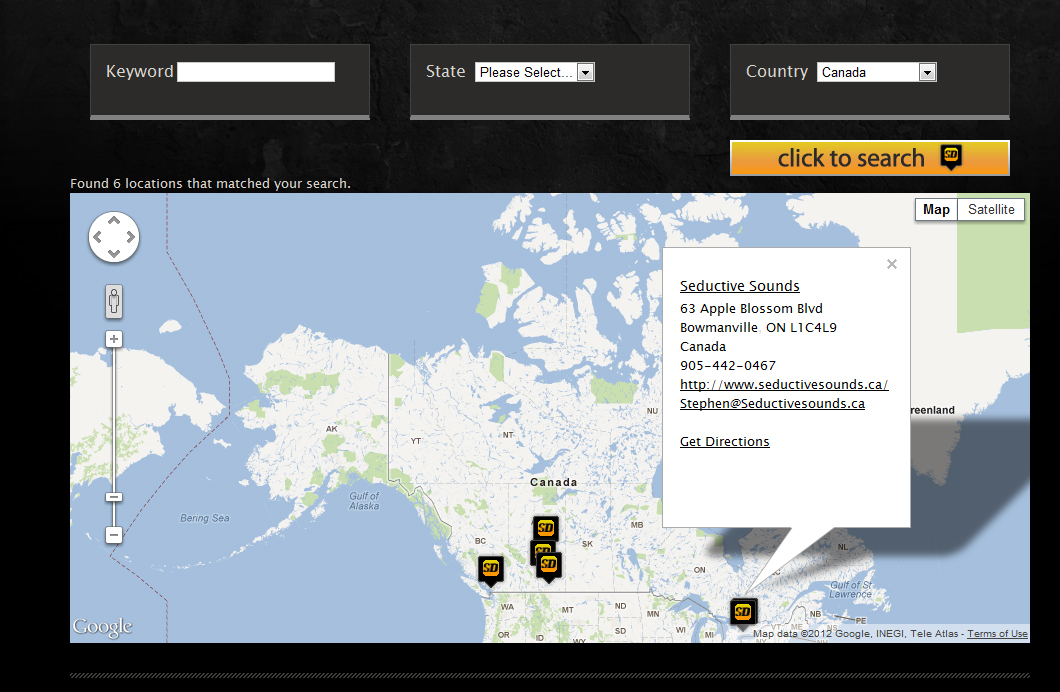The image size is (1060, 692).
Task: Select the northernmost SD marker in Alberta
Action: point(546,528)
